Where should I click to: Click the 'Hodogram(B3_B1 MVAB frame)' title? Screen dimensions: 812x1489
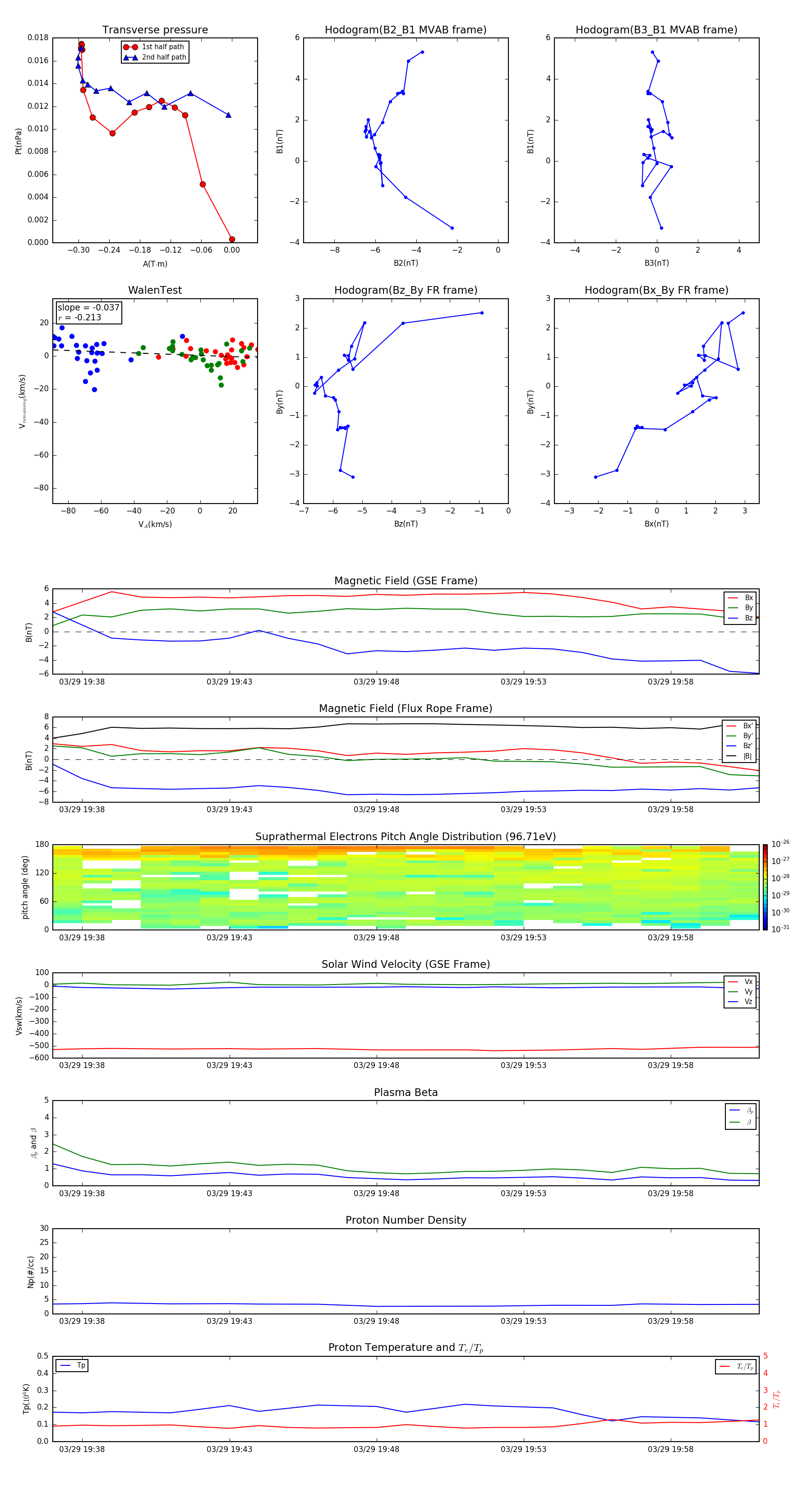[656, 30]
